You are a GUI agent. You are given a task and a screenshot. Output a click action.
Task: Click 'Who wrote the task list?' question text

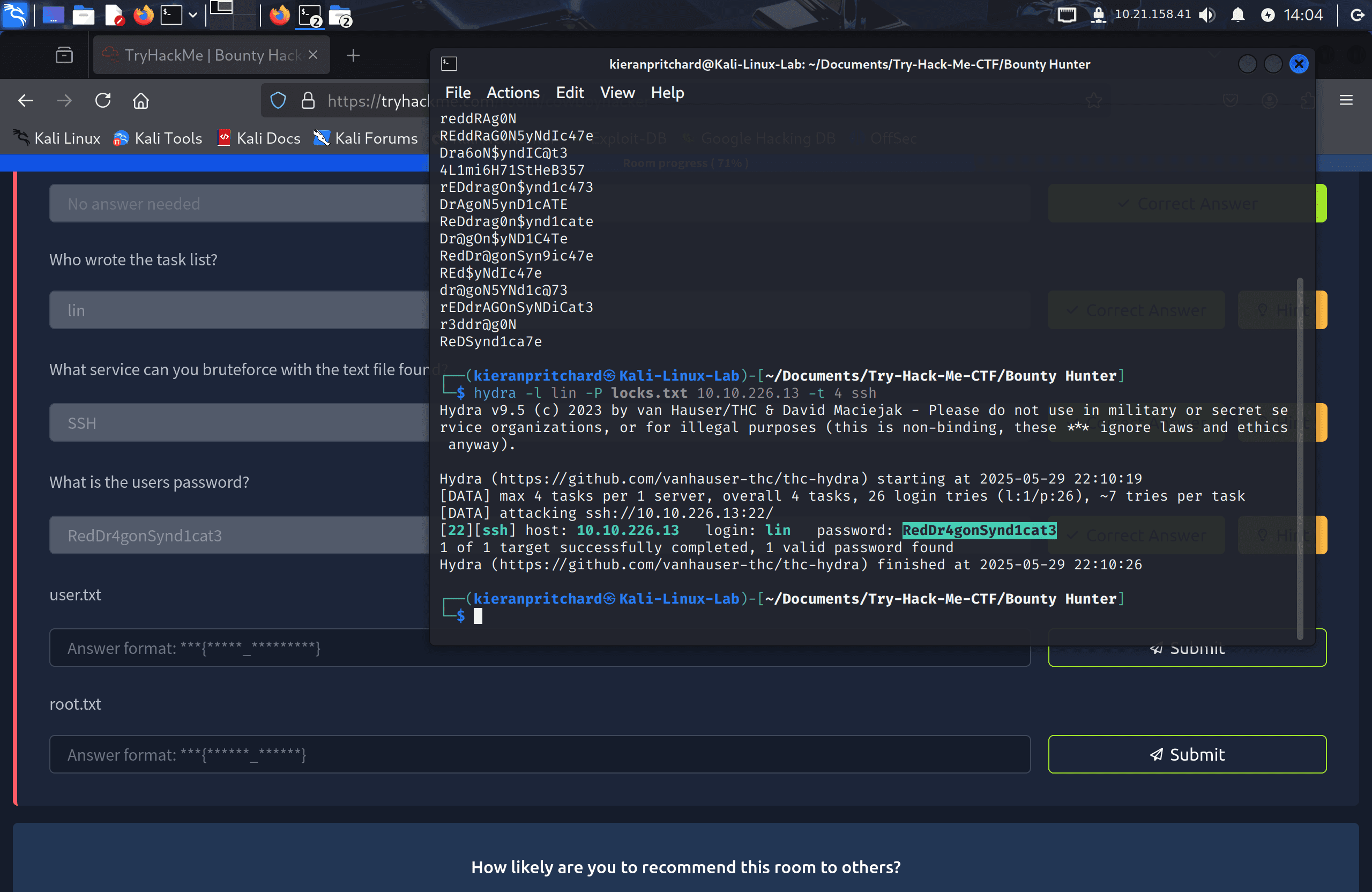click(x=133, y=259)
